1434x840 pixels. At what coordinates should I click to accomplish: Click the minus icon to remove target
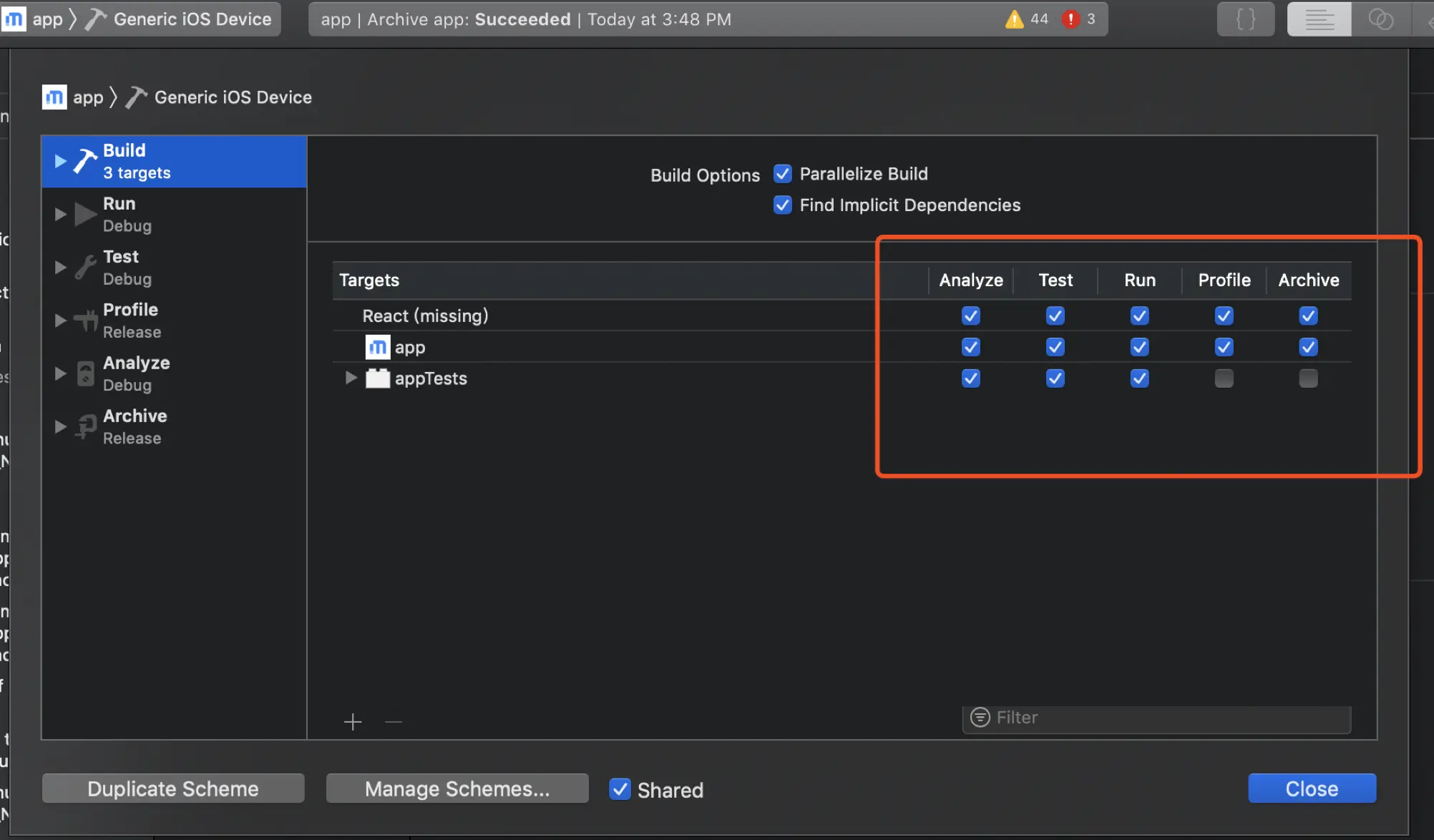click(394, 722)
